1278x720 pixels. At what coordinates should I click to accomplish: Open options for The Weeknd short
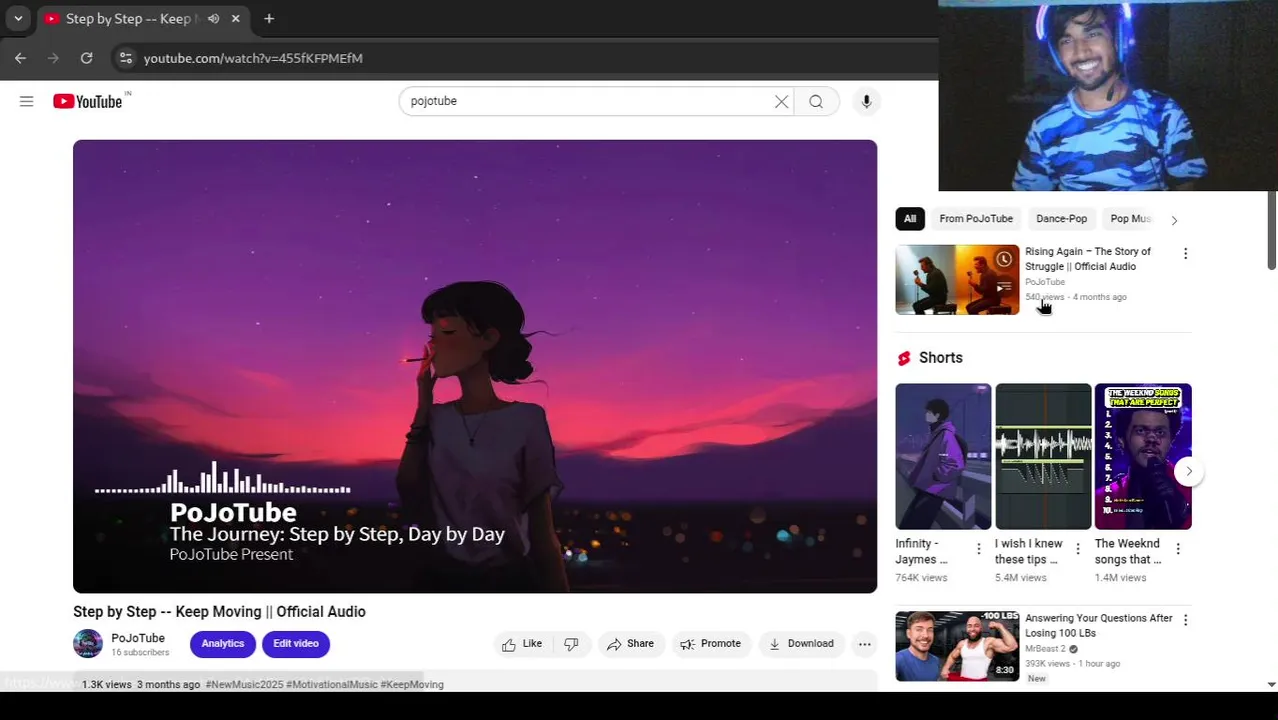click(1178, 549)
